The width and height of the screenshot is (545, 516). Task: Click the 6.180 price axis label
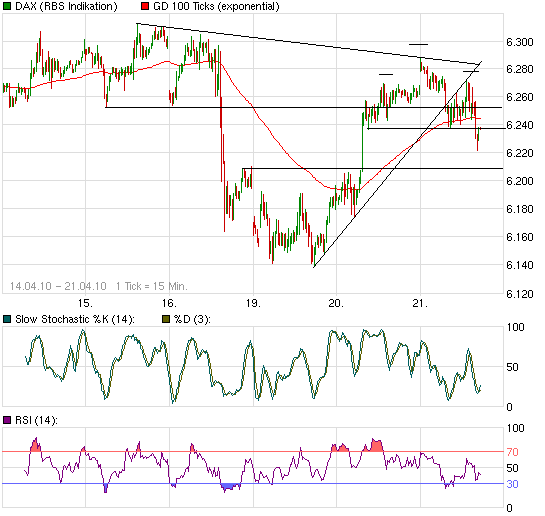coord(520,209)
